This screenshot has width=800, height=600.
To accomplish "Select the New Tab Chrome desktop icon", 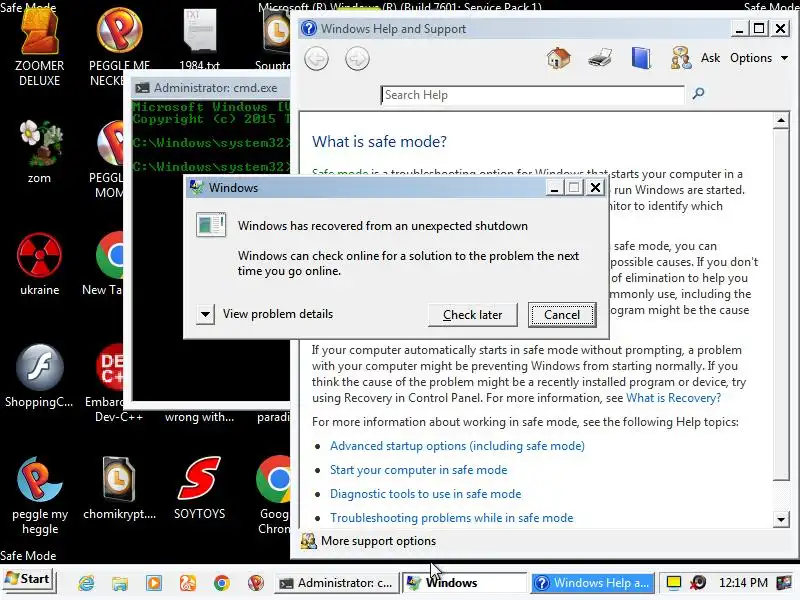I will tap(105, 264).
